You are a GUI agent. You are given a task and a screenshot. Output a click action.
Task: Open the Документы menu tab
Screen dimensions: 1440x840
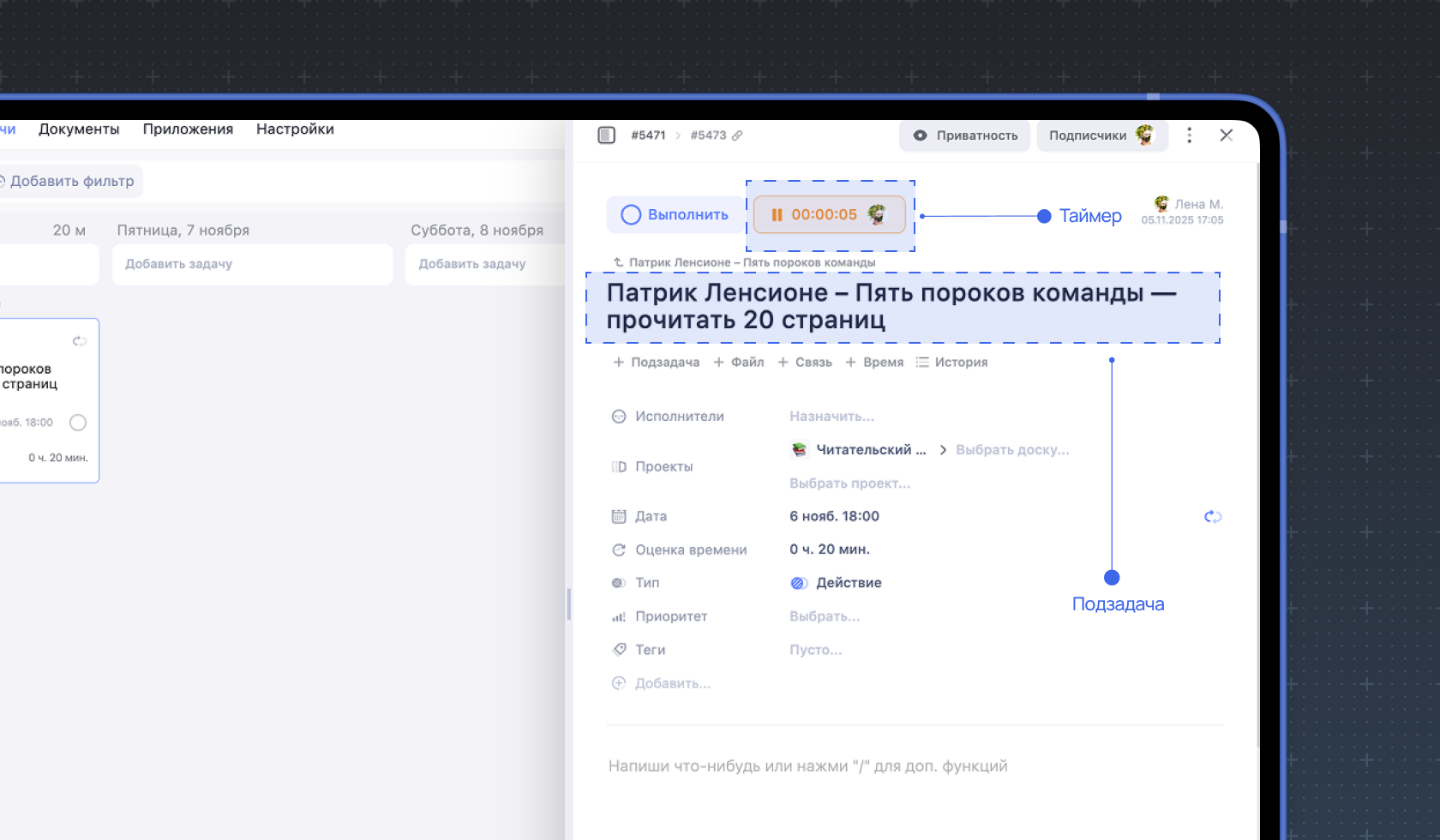pos(79,129)
